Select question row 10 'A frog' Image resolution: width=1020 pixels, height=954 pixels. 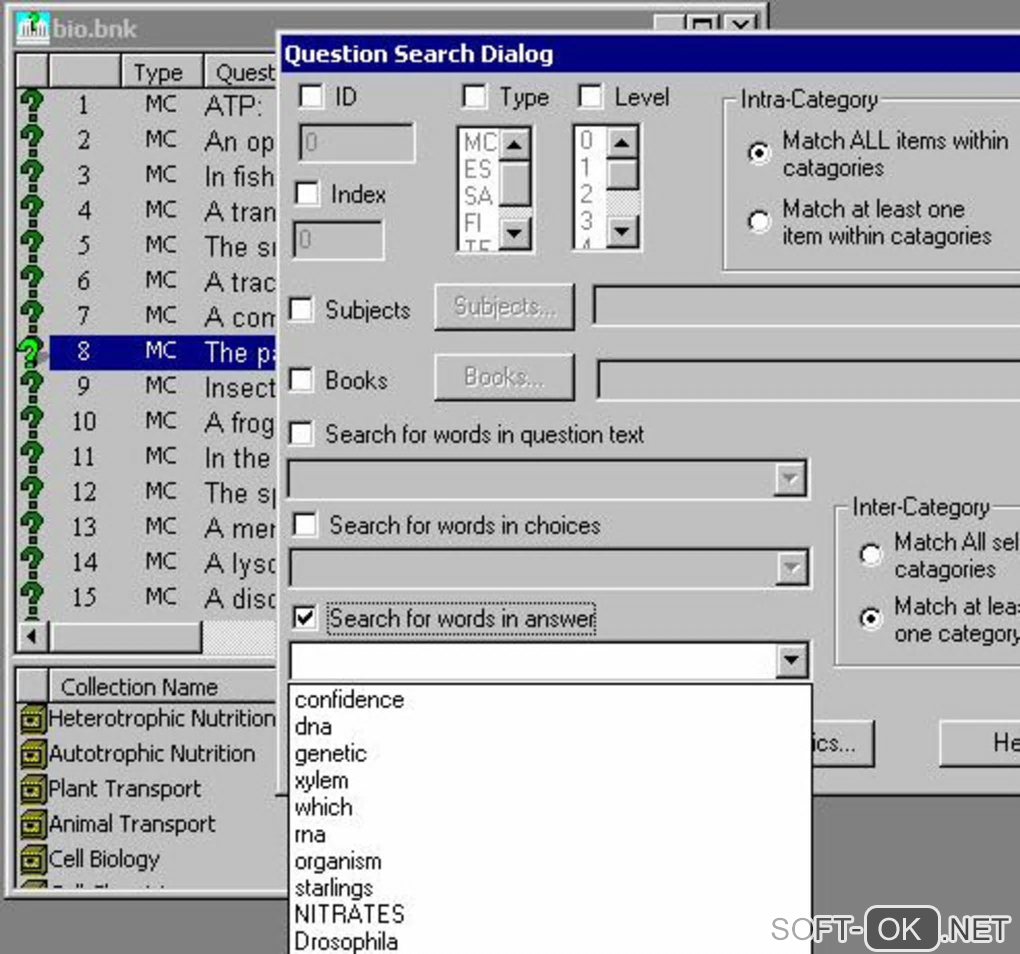click(163, 421)
